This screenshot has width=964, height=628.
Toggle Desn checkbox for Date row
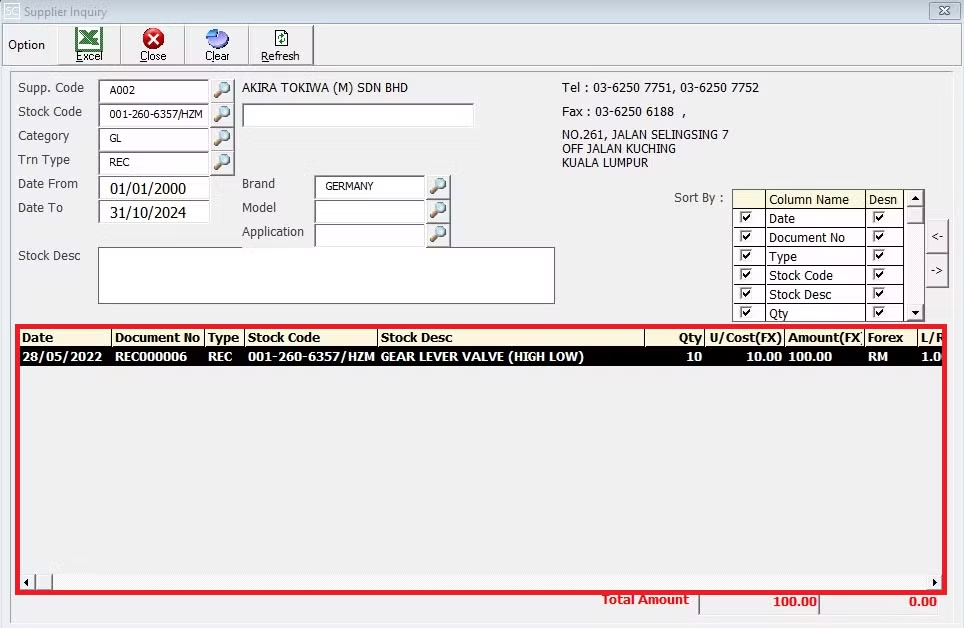pyautogui.click(x=879, y=218)
